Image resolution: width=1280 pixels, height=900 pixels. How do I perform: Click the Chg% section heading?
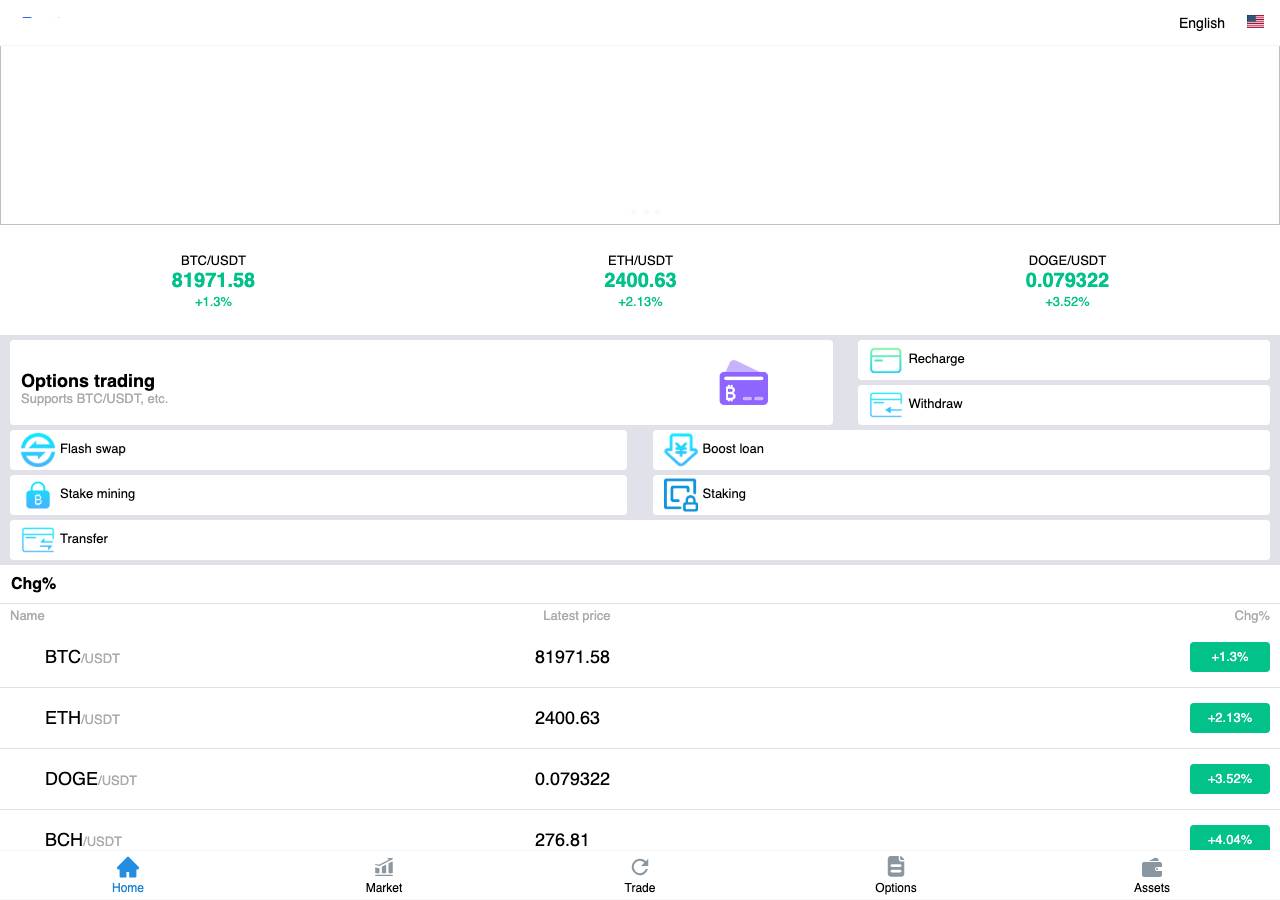tap(33, 583)
